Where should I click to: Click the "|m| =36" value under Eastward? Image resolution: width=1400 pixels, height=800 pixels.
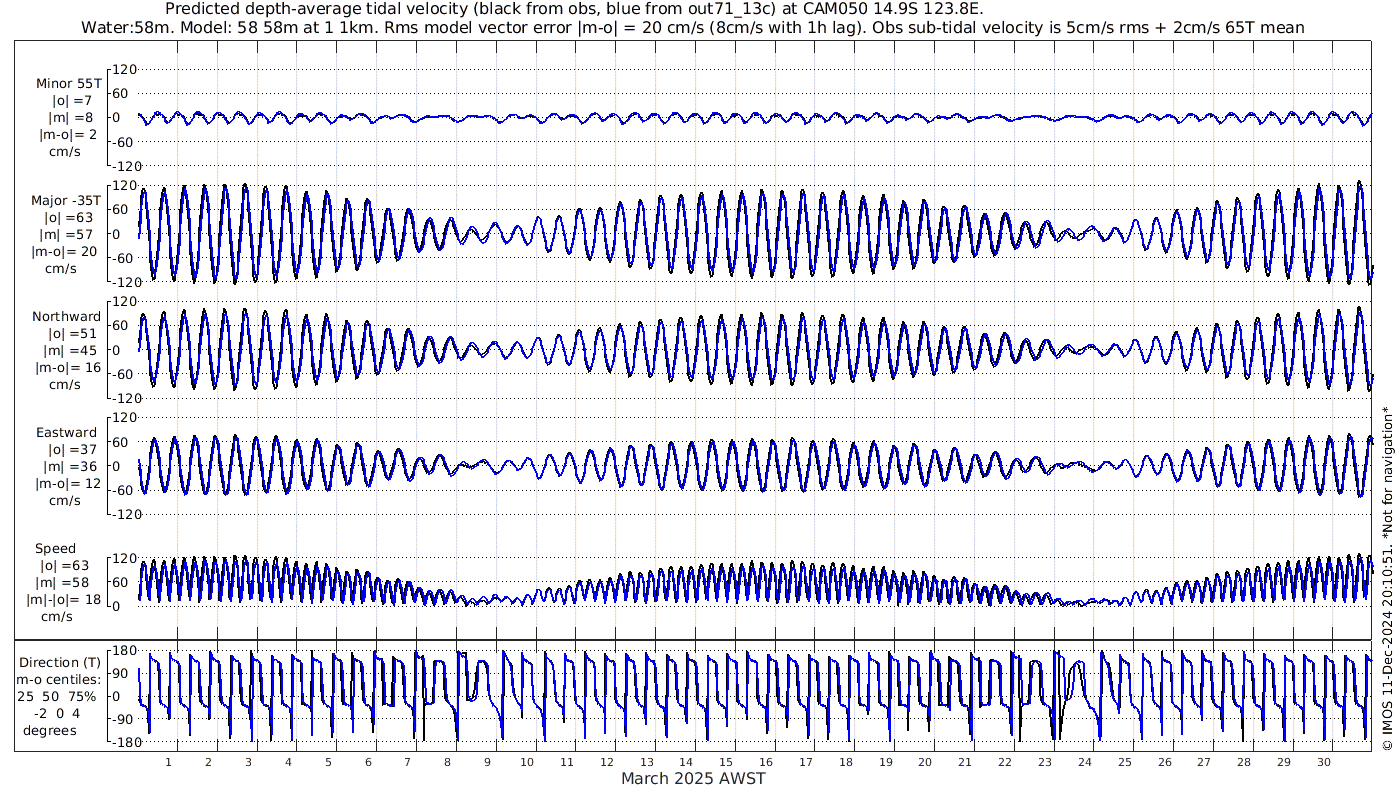pyautogui.click(x=68, y=466)
